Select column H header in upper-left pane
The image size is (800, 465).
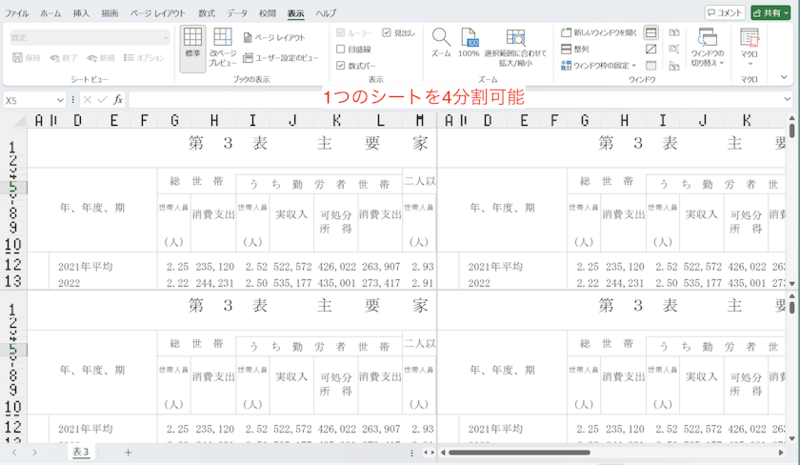pyautogui.click(x=214, y=120)
